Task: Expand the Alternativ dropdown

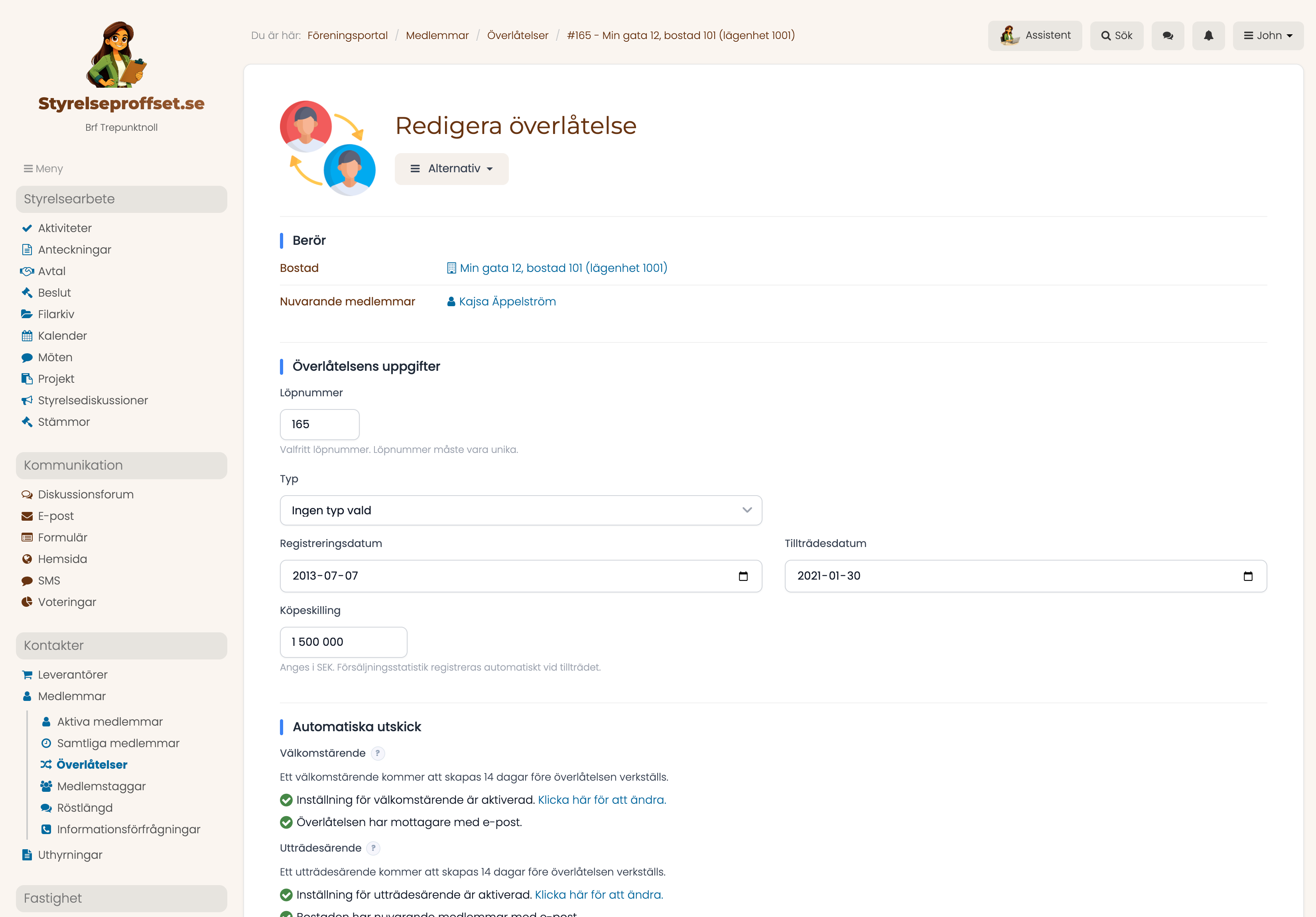Action: [452, 169]
